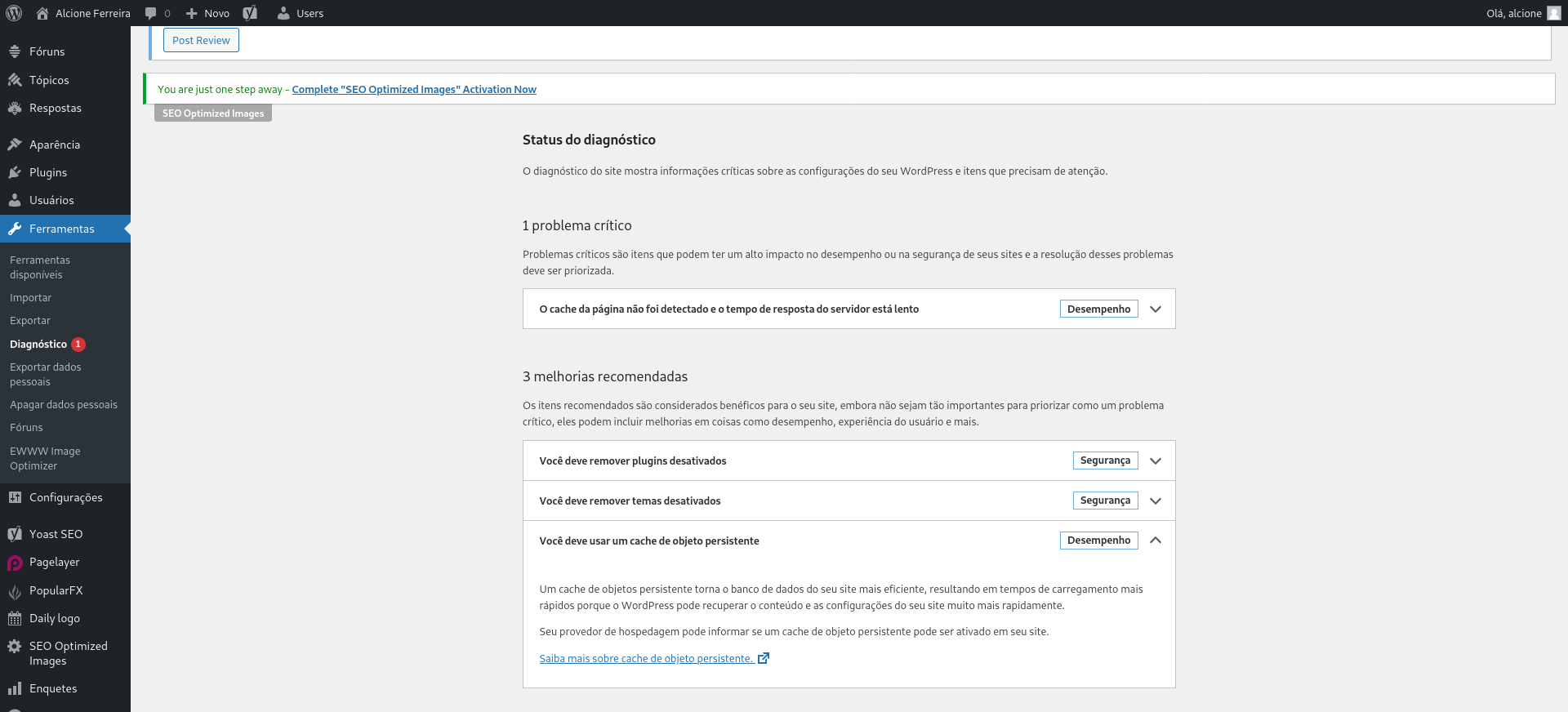Click the Pagelayer icon in sidebar
Viewport: 1568px width, 712px height.
coord(15,563)
